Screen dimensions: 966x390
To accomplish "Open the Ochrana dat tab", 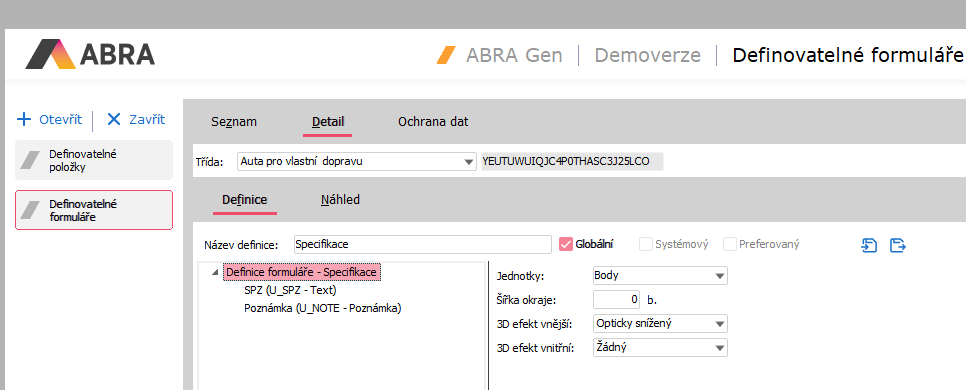I will tap(433, 121).
